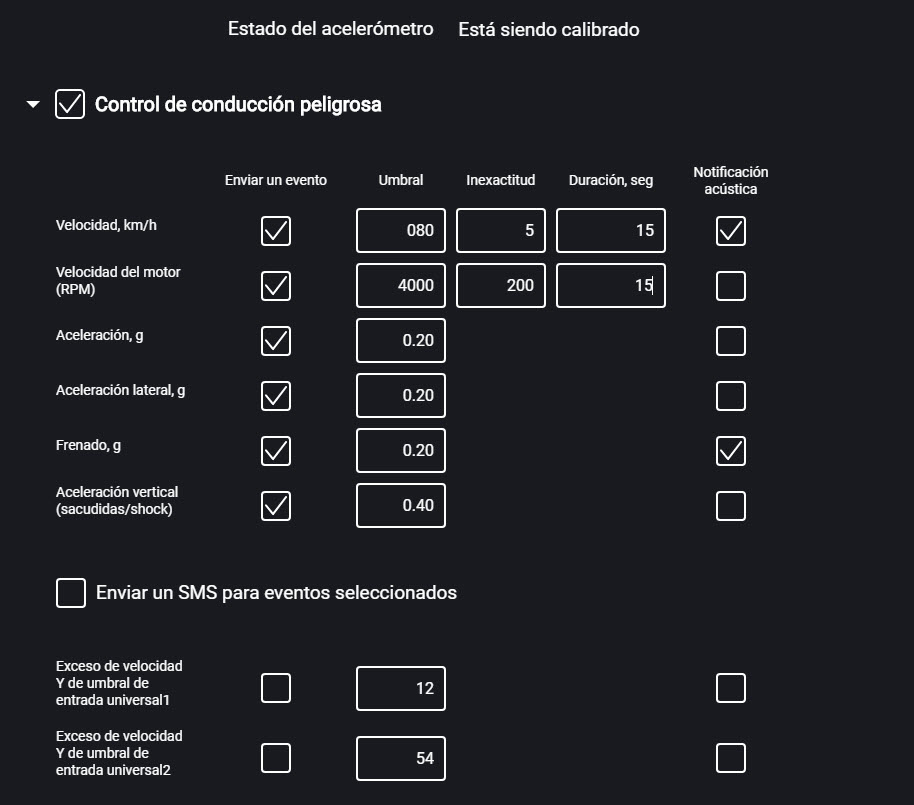Select the Umbral field showing 080
This screenshot has height=805, width=914.
(400, 230)
